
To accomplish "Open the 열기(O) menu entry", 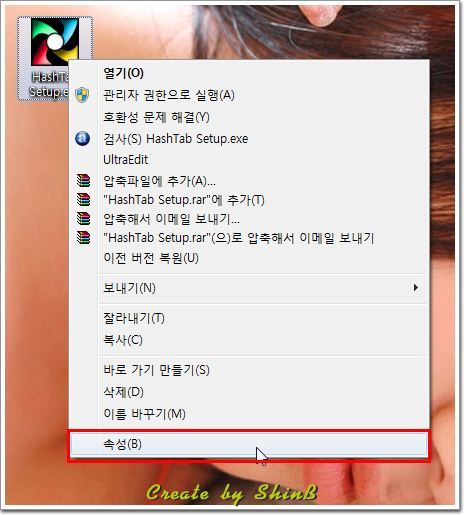I will tap(123, 73).
